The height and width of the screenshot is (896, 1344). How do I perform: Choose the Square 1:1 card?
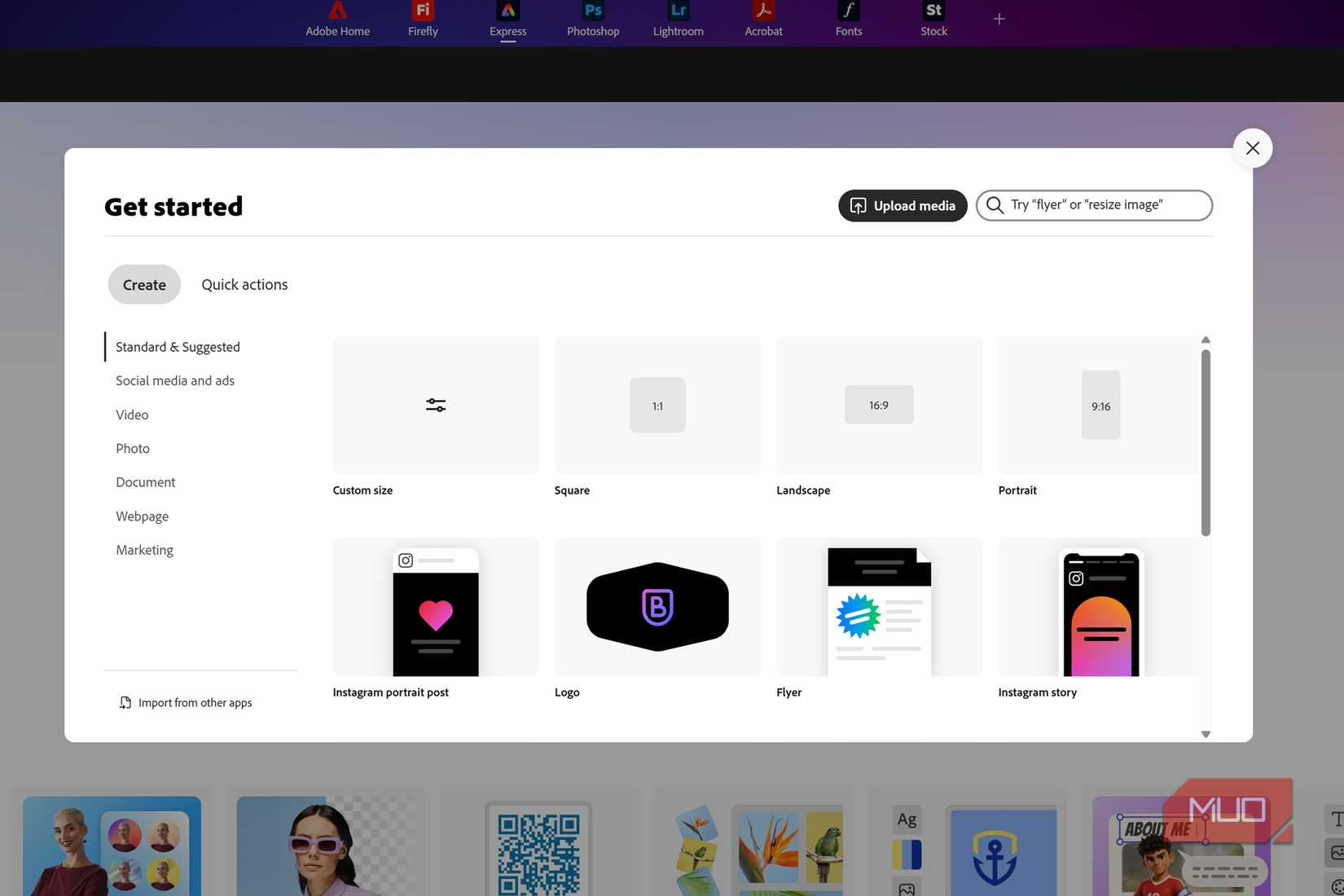point(657,405)
